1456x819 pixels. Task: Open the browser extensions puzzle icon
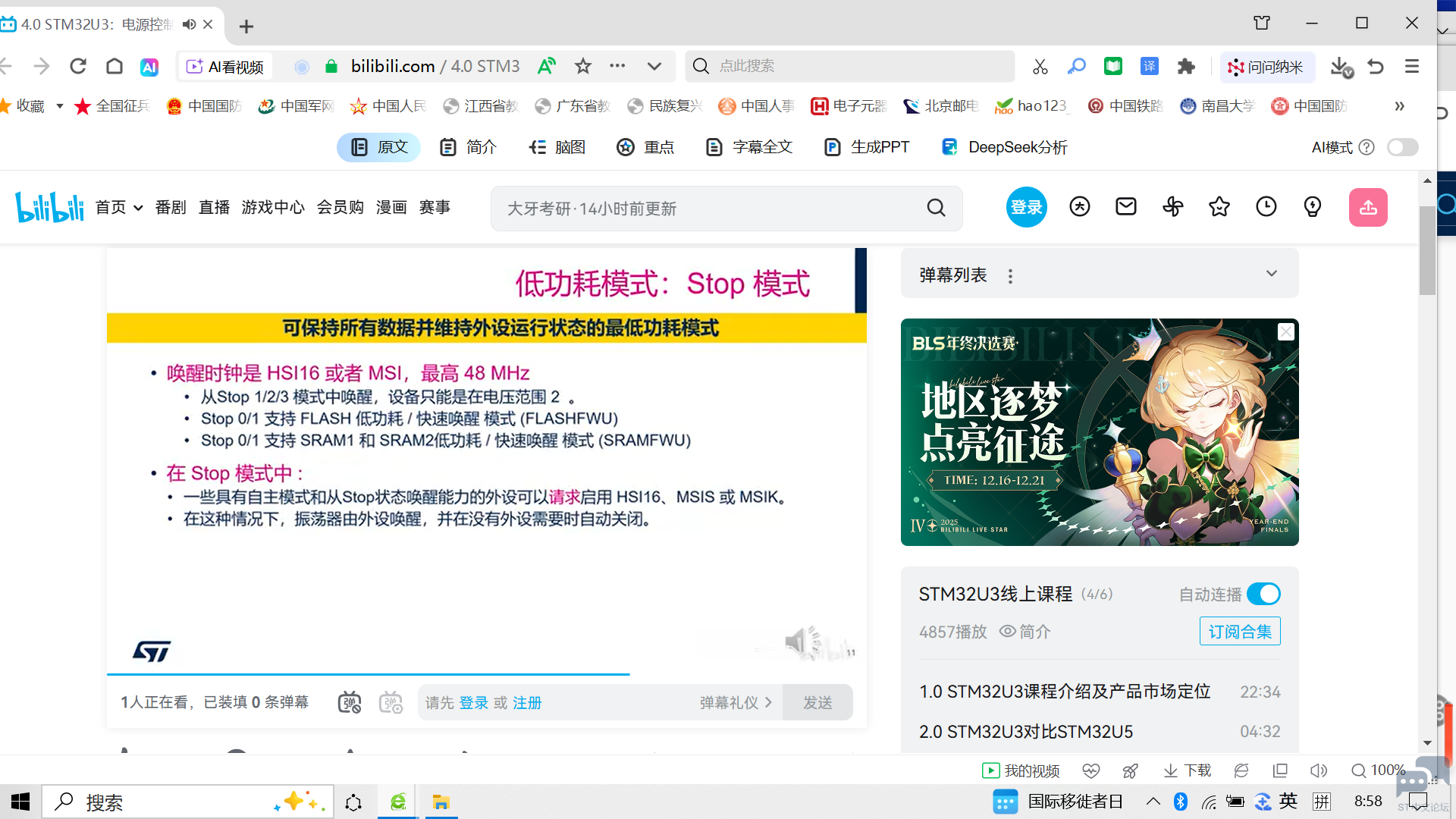tap(1186, 67)
